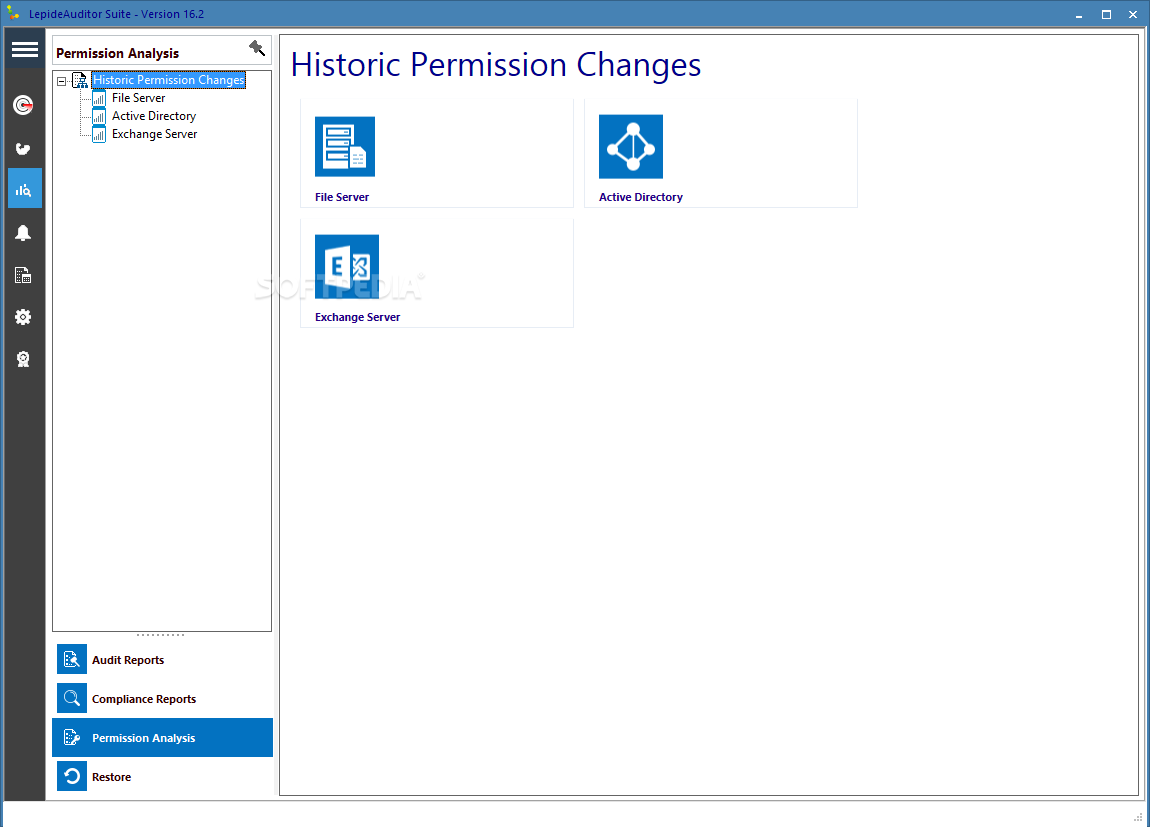Collapse the Historic Permission Changes tree node
This screenshot has width=1150, height=827.
tap(62, 81)
